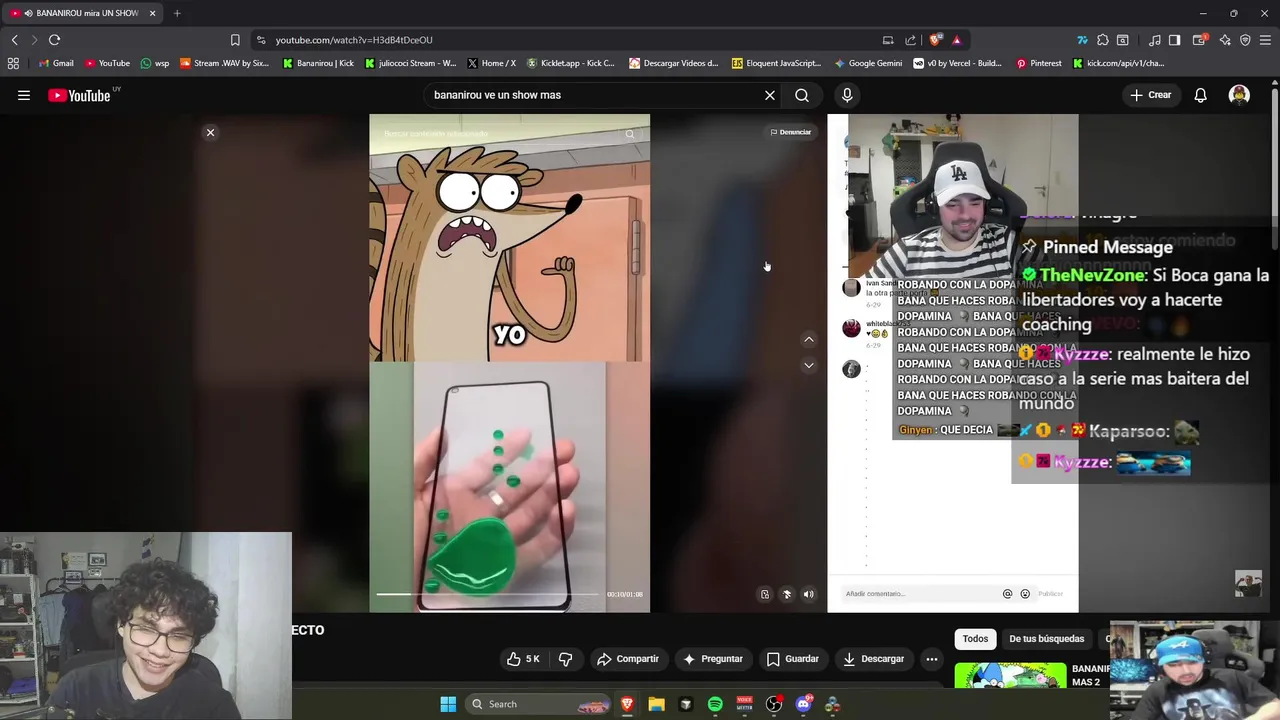Open the Google Gemini bookmark
Viewport: 1280px width, 720px height.
pos(868,63)
